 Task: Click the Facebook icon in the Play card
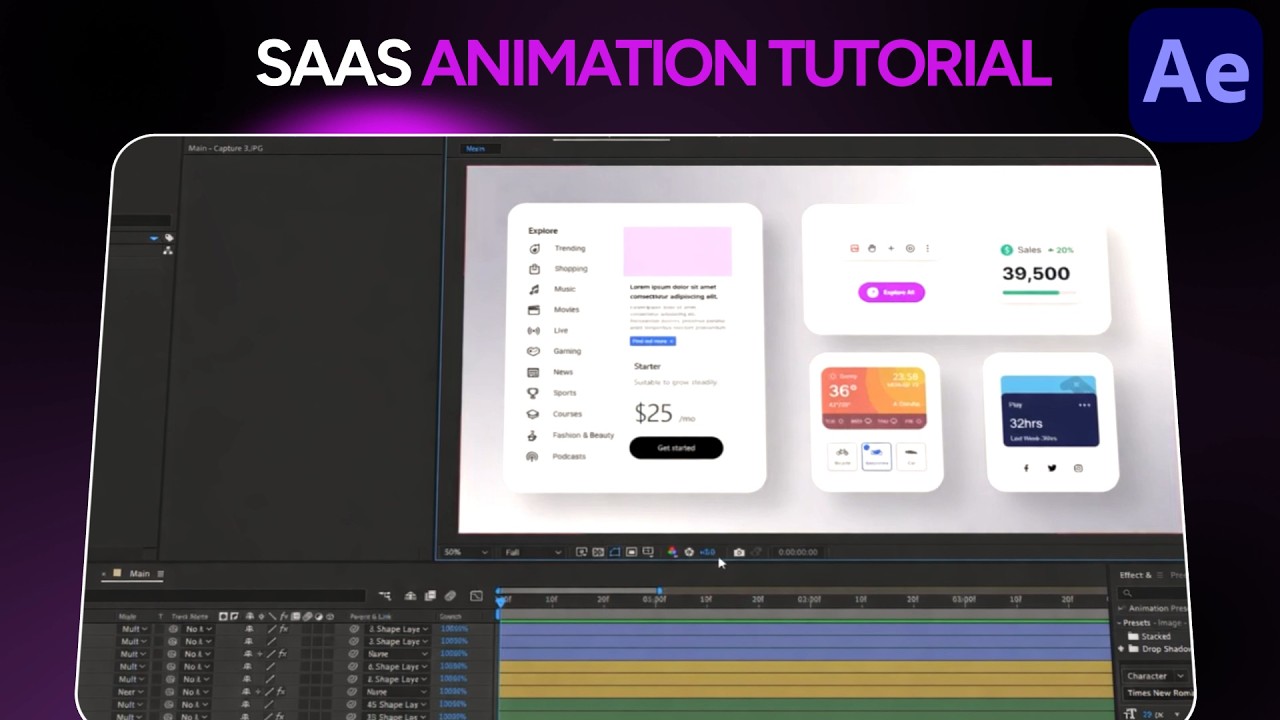point(1026,467)
